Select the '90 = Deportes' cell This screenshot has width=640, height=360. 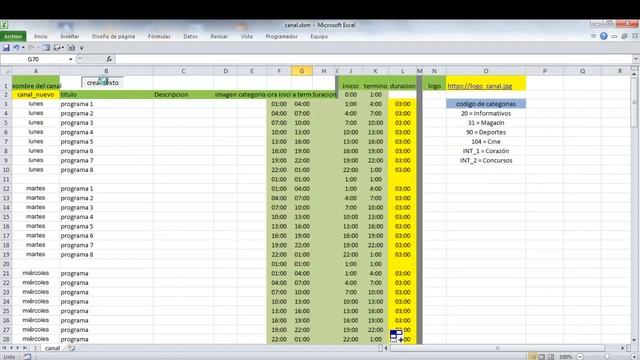pyautogui.click(x=486, y=132)
